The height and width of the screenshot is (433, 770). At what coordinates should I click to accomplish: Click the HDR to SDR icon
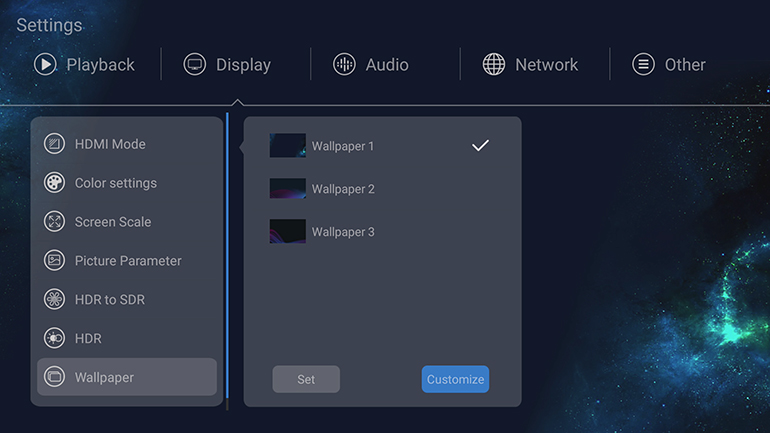click(x=55, y=300)
